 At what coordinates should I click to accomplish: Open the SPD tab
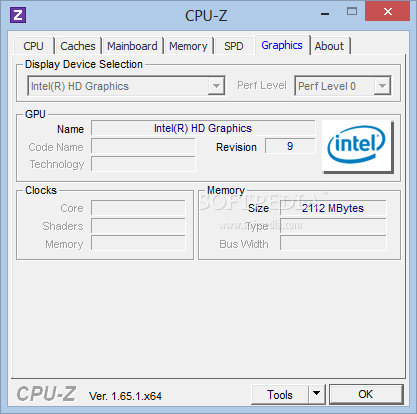(234, 46)
